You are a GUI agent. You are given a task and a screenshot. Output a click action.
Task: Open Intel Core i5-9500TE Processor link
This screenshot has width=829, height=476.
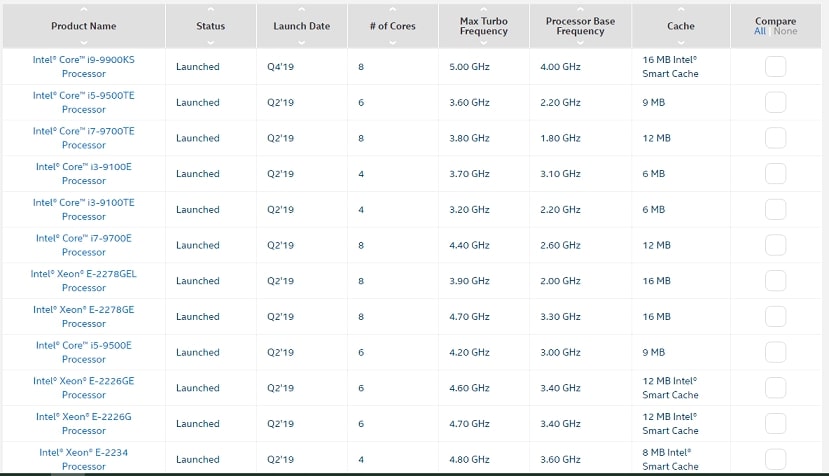pos(83,103)
